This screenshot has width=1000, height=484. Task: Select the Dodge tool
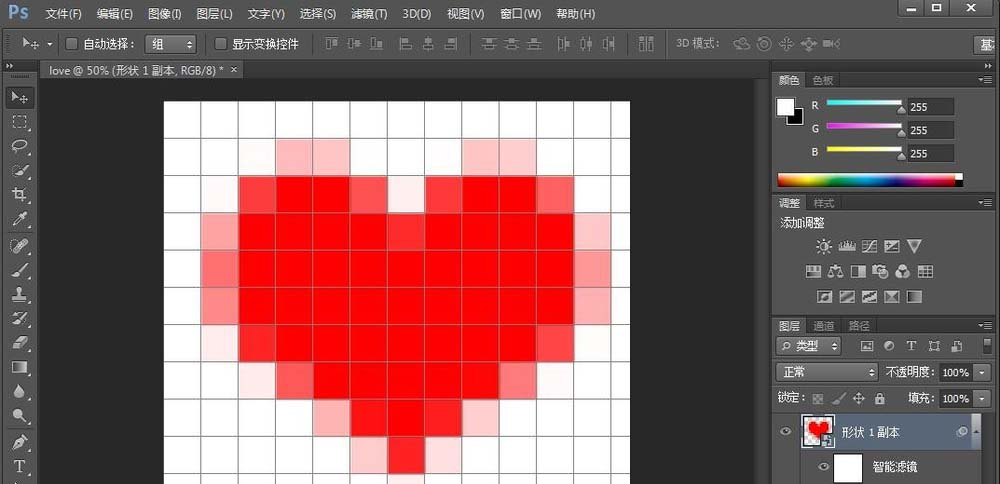(x=19, y=416)
